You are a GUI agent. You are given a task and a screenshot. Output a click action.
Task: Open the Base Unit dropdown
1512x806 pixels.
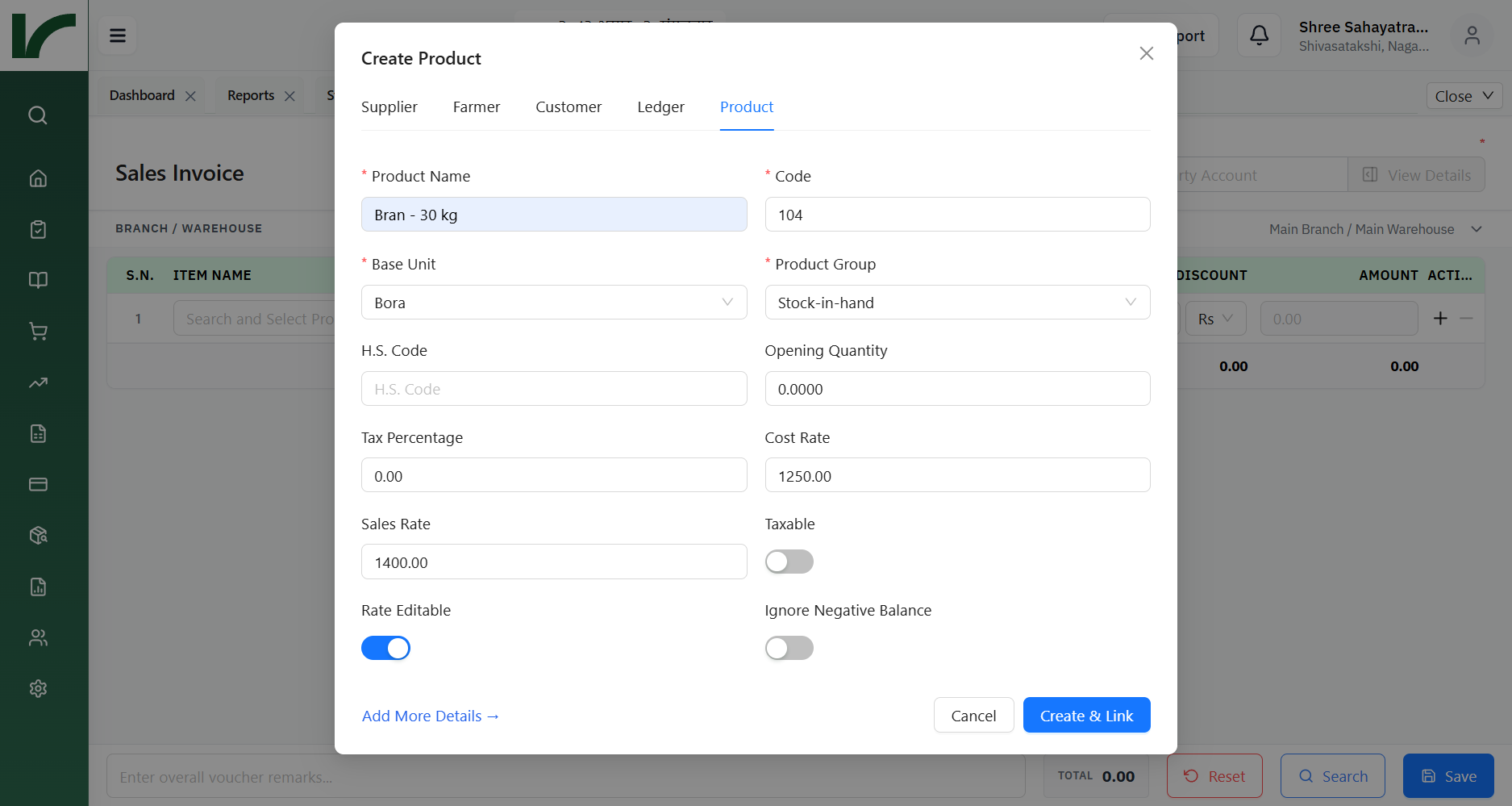click(x=554, y=303)
